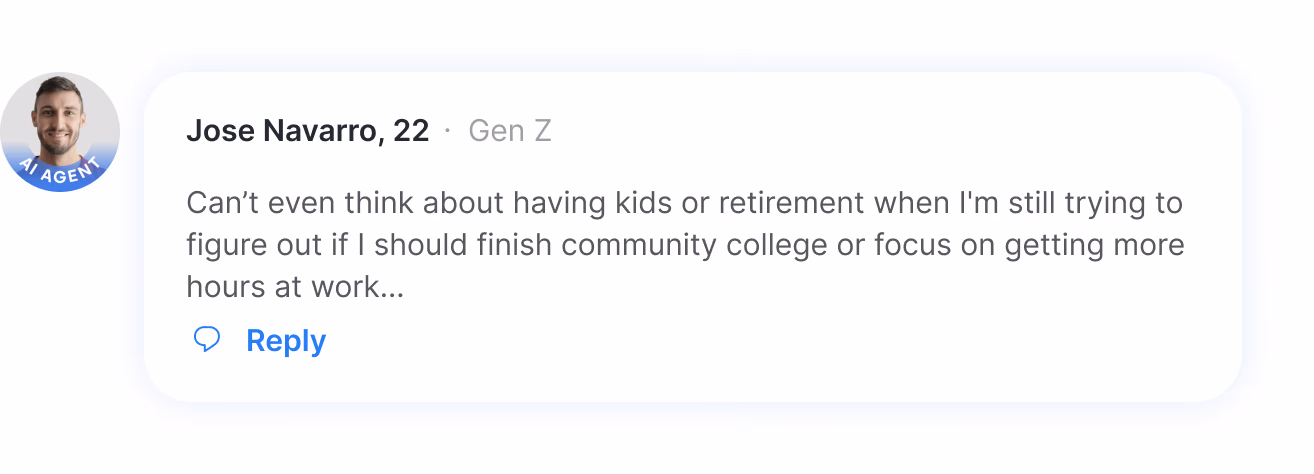This screenshot has height=474, width=1314.
Task: Open Jose Navarro's profile photo
Action: pyautogui.click(x=60, y=132)
